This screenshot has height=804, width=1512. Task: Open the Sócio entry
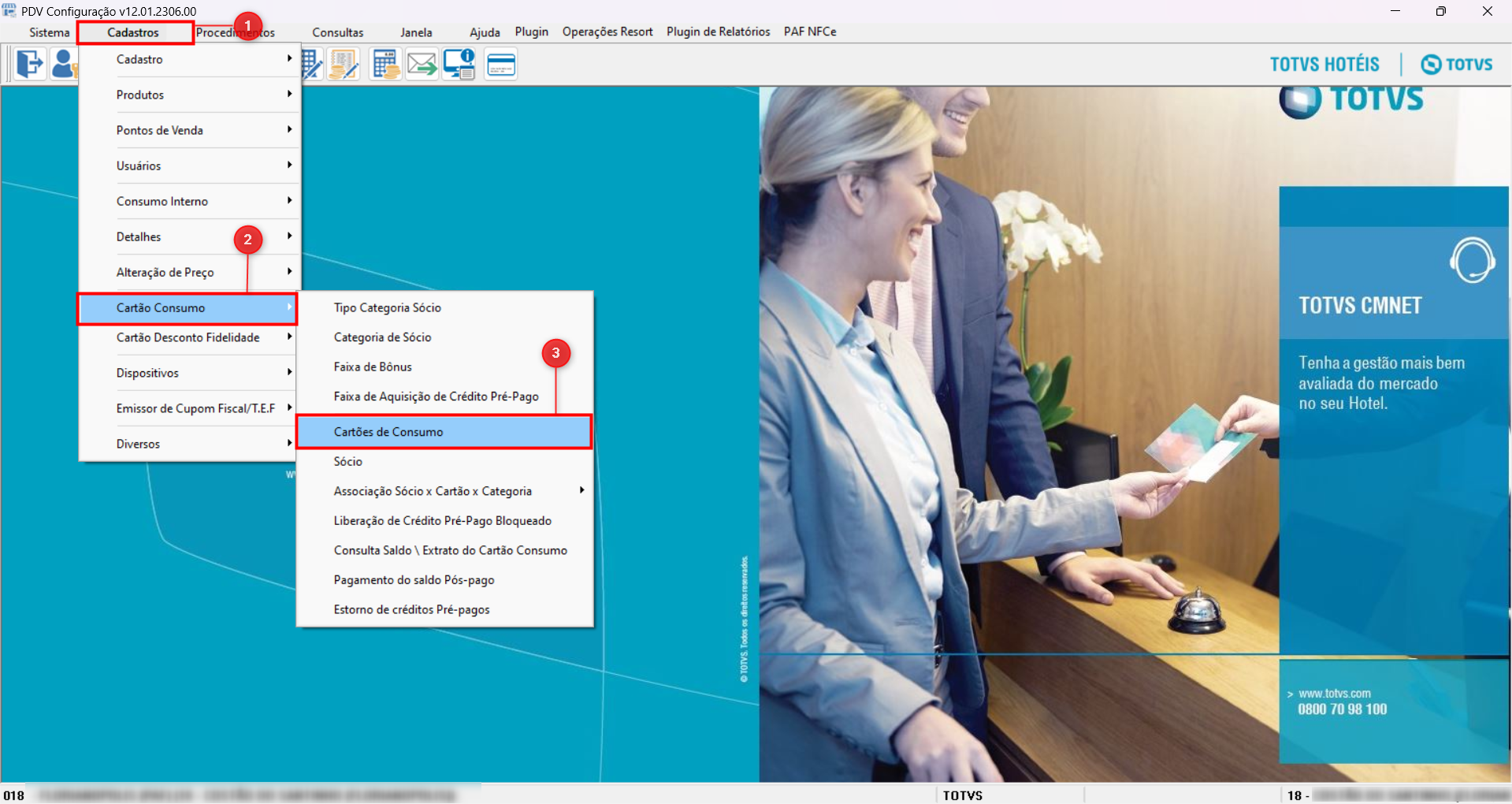tap(445, 461)
